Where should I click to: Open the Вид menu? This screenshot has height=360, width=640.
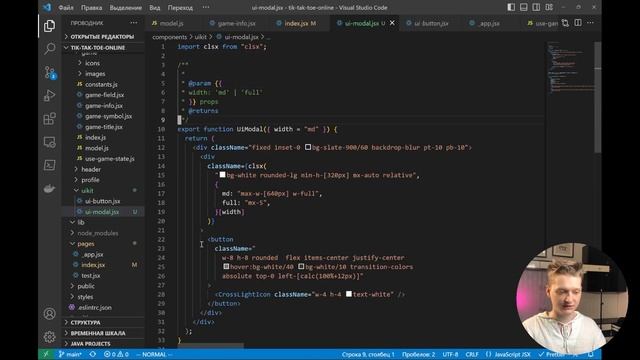[155, 7]
